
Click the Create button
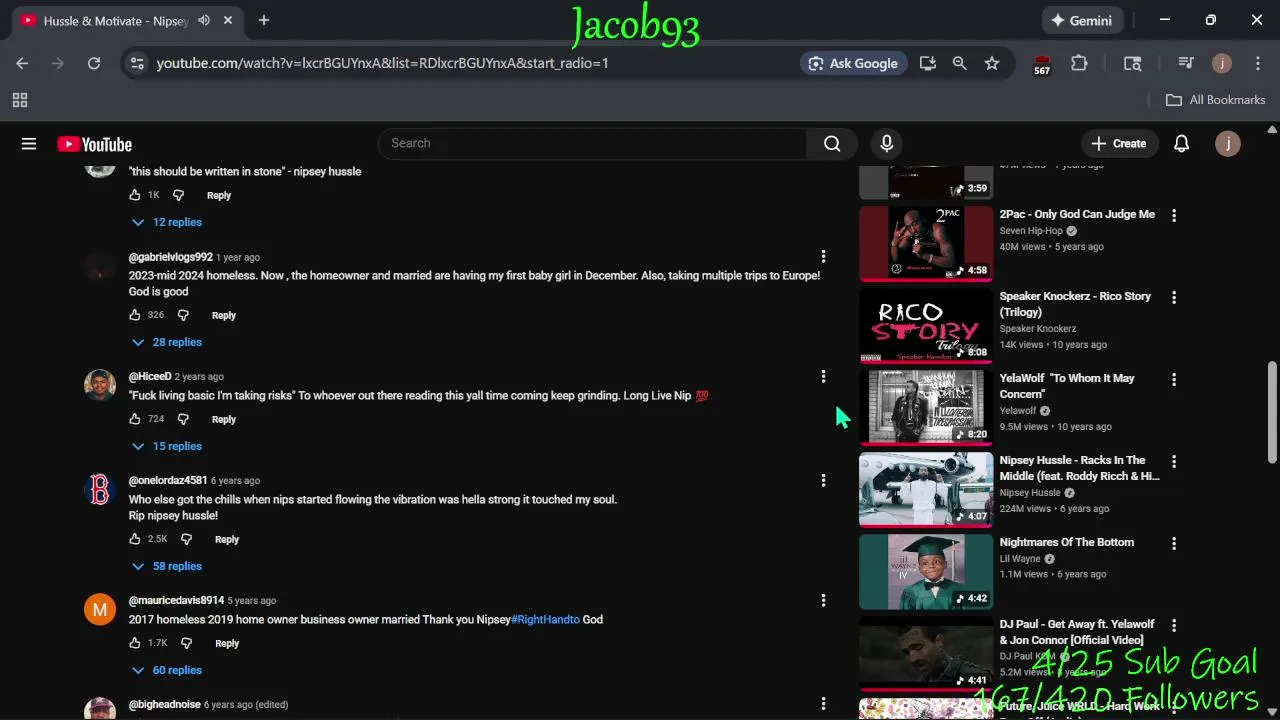click(x=1119, y=144)
